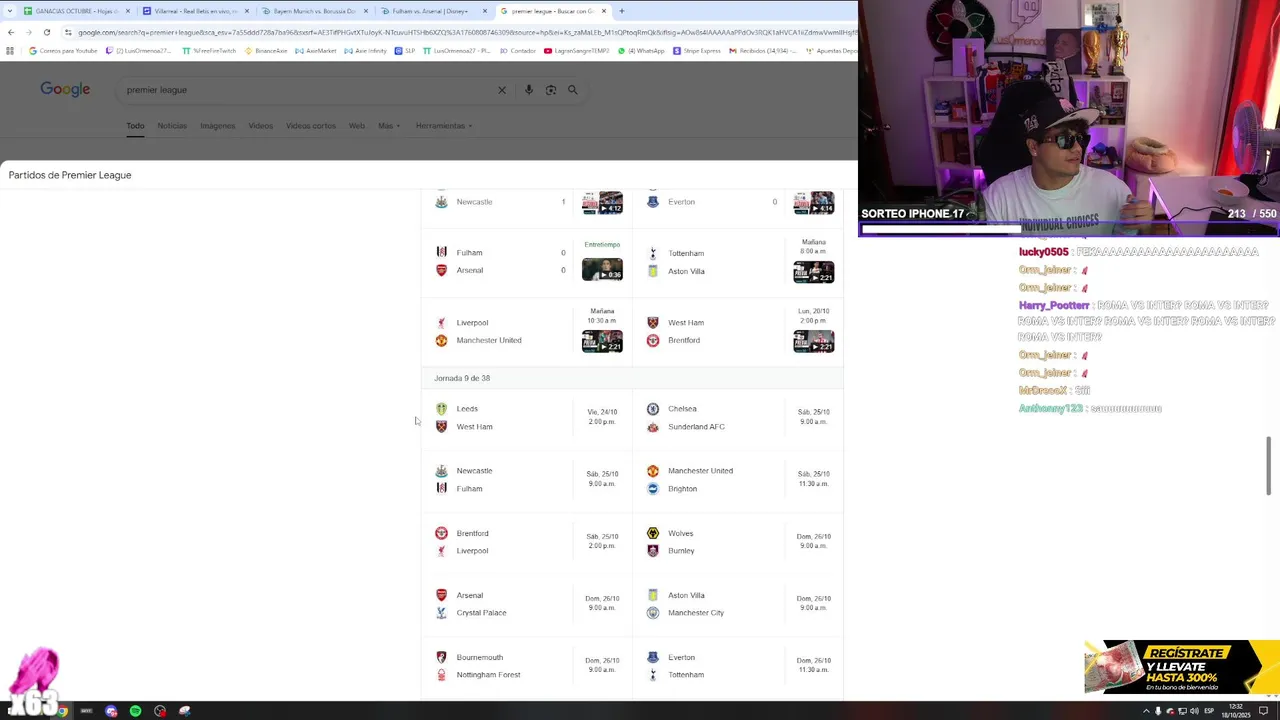Select the Todo results tab
Screen dimensions: 1280x720
tap(135, 126)
